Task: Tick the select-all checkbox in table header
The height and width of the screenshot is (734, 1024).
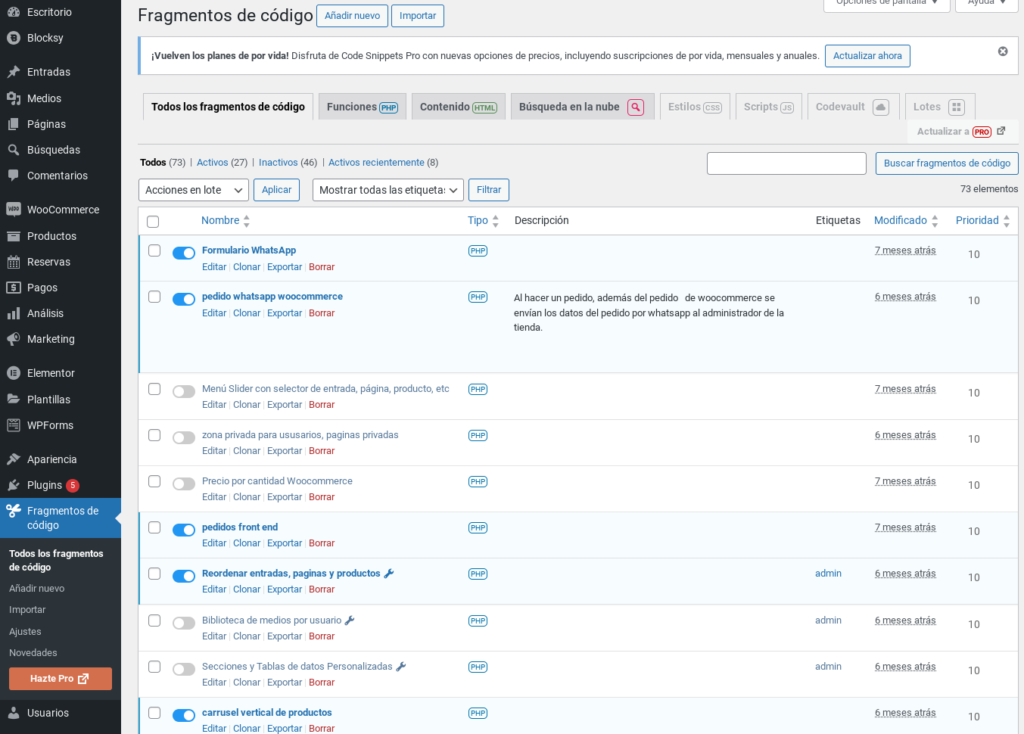Action: coord(153,221)
